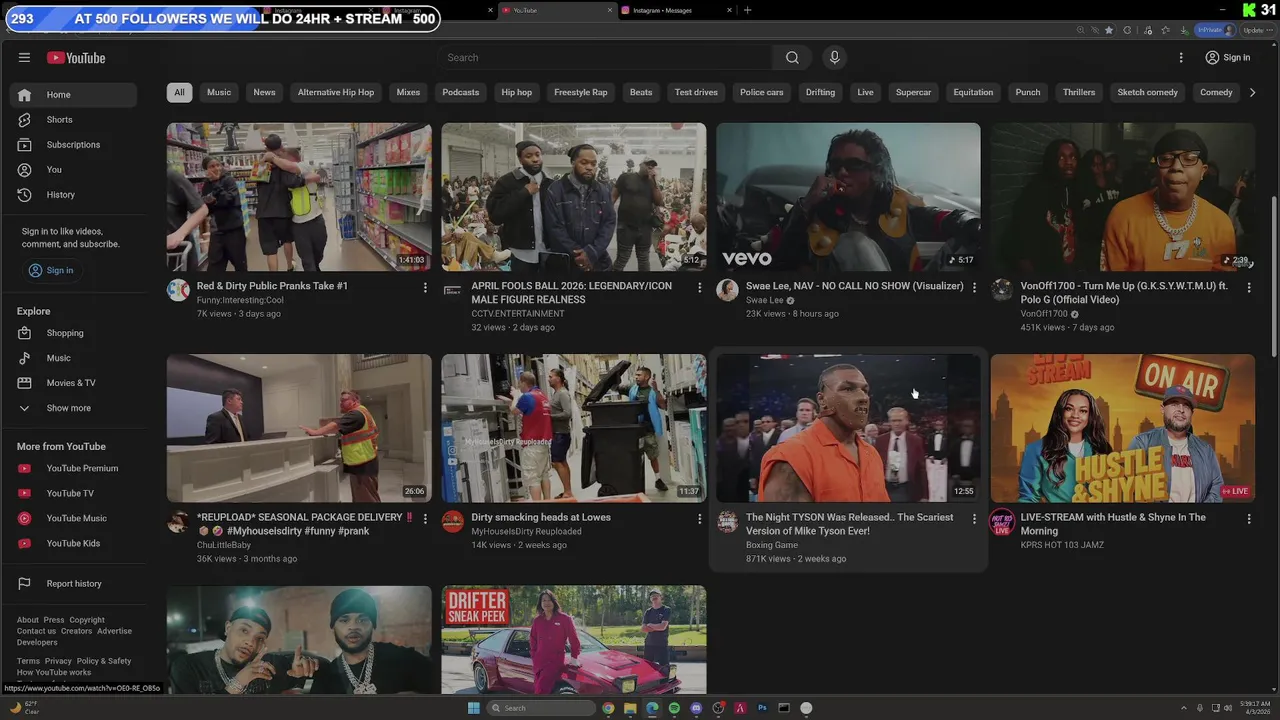The width and height of the screenshot is (1280, 720).
Task: Open YouTube Premium link
Action: pos(74,468)
